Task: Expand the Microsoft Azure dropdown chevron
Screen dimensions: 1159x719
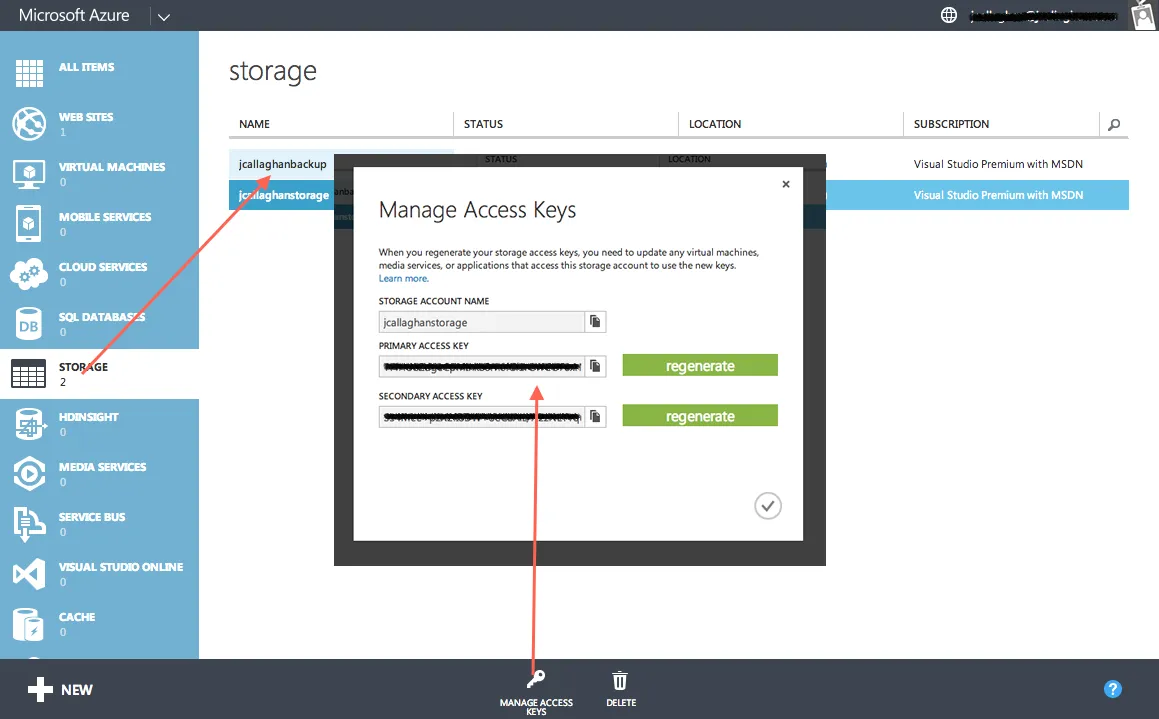Action: pos(164,16)
